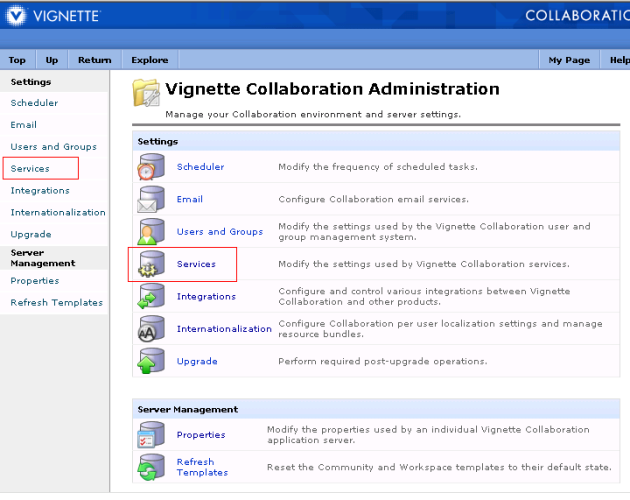Select Refresh Templates in left sidebar
Screen dimensions: 630x500
(x=57, y=302)
